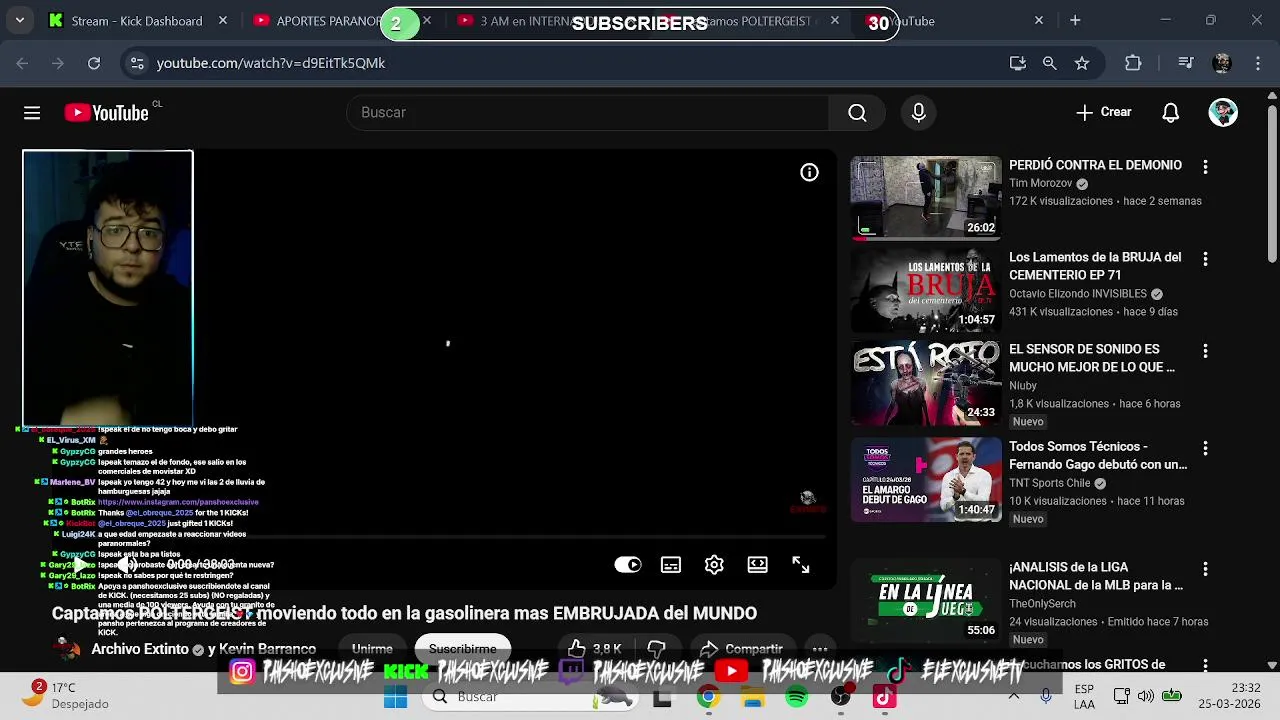Viewport: 1280px width, 720px height.
Task: Open Spotify from the taskbar
Action: tap(797, 697)
